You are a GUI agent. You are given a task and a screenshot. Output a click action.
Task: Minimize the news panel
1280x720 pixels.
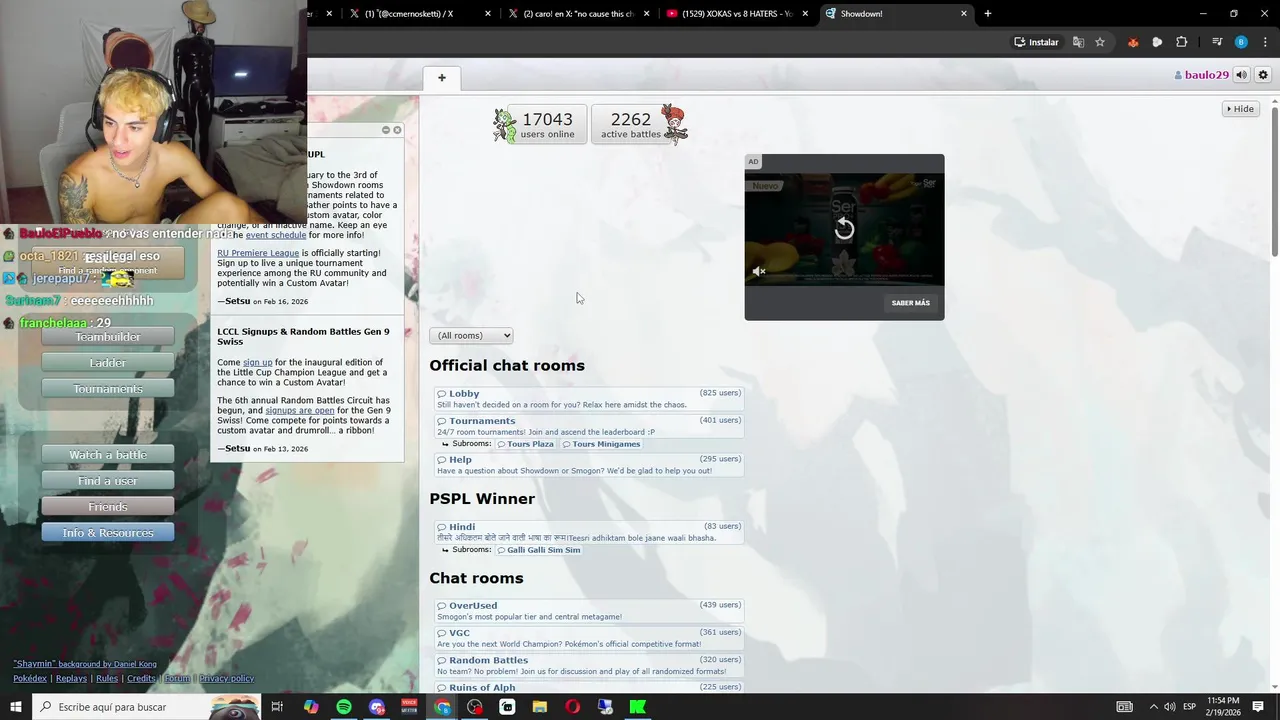(386, 130)
